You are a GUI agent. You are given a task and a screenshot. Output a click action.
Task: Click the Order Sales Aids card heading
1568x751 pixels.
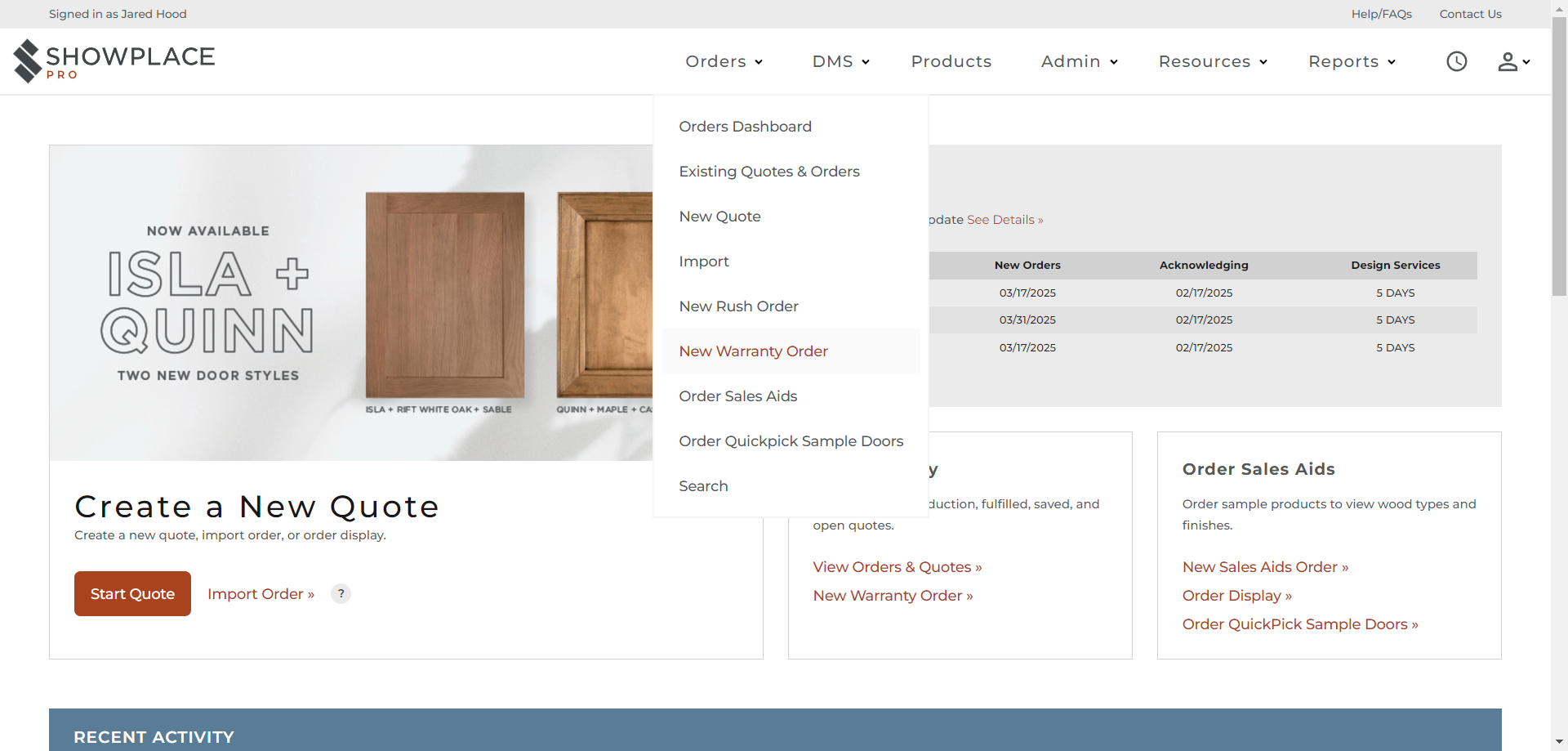click(1258, 469)
